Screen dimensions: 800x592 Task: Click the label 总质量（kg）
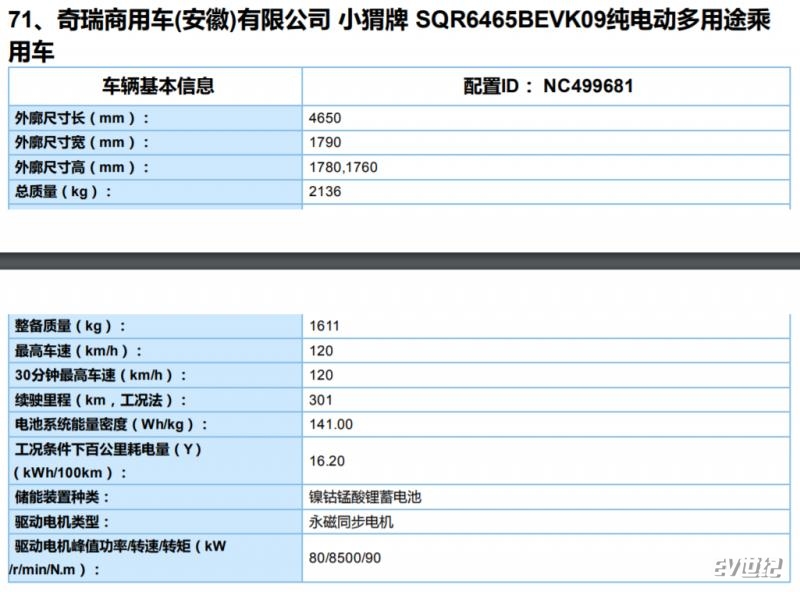tap(63, 192)
